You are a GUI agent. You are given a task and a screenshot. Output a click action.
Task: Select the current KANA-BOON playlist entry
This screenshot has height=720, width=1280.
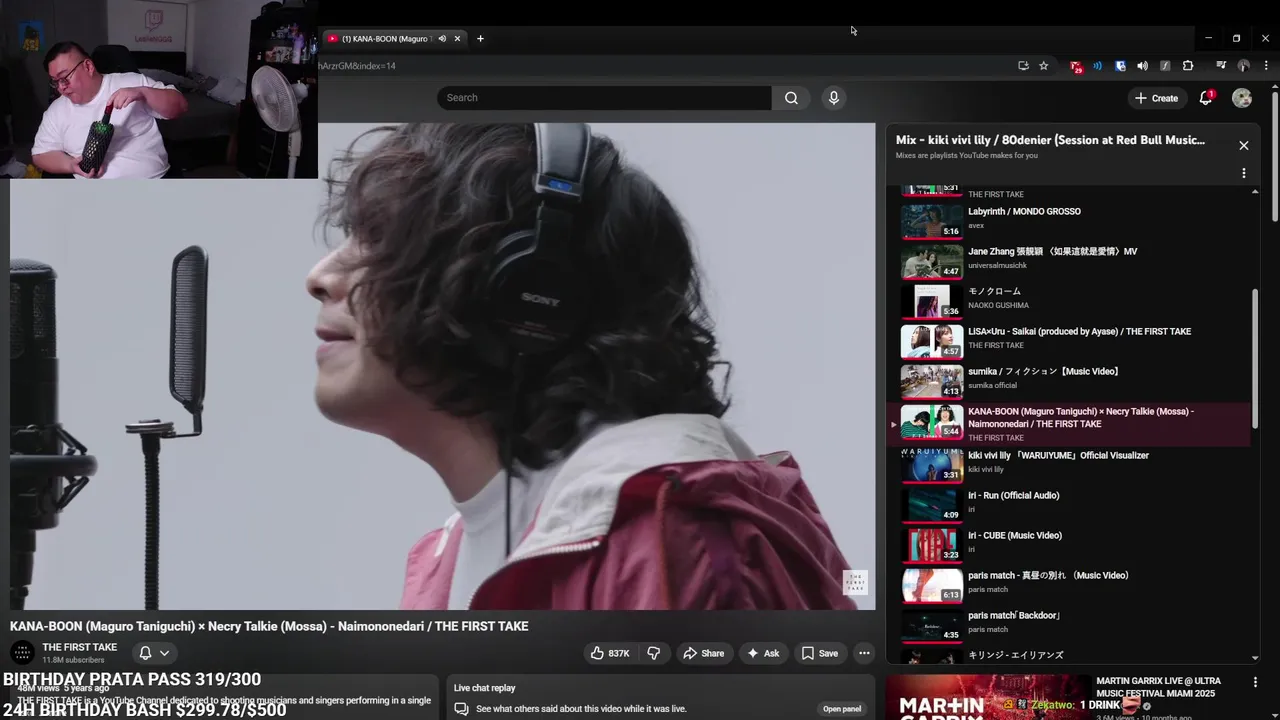(x=1070, y=424)
